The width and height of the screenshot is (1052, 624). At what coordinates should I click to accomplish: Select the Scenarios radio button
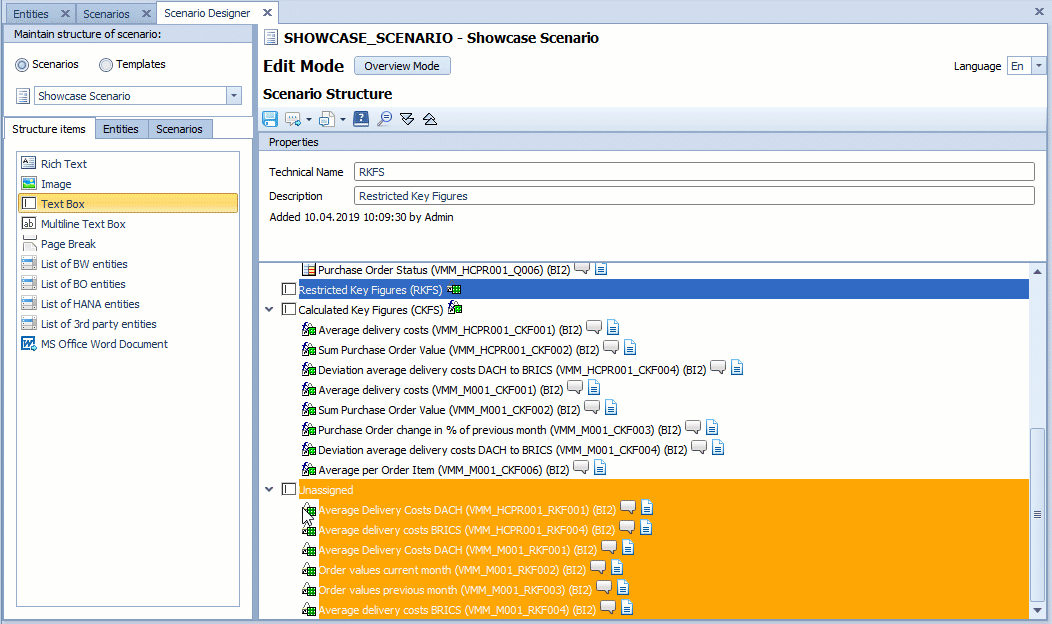pyautogui.click(x=21, y=65)
